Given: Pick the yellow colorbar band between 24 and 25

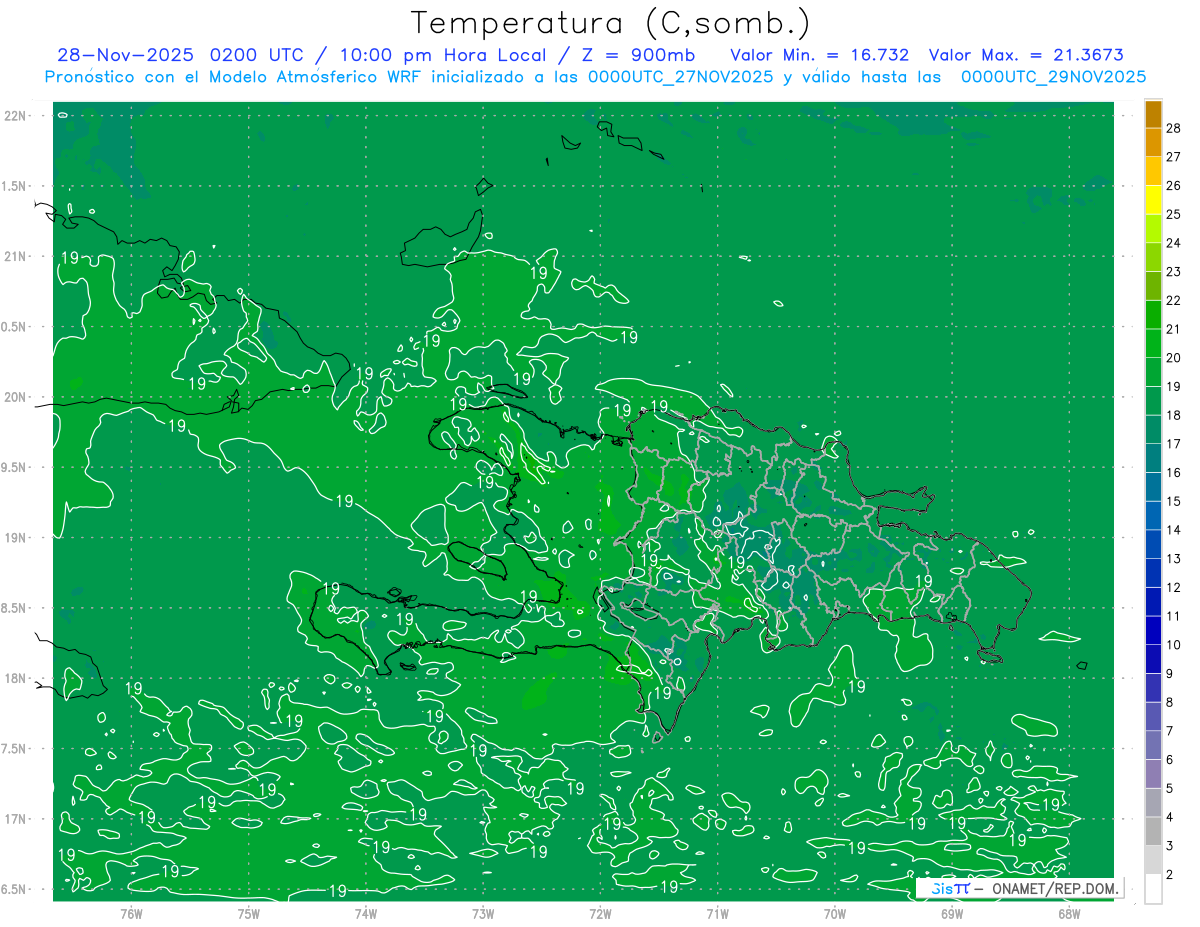Looking at the screenshot, I should point(1153,229).
